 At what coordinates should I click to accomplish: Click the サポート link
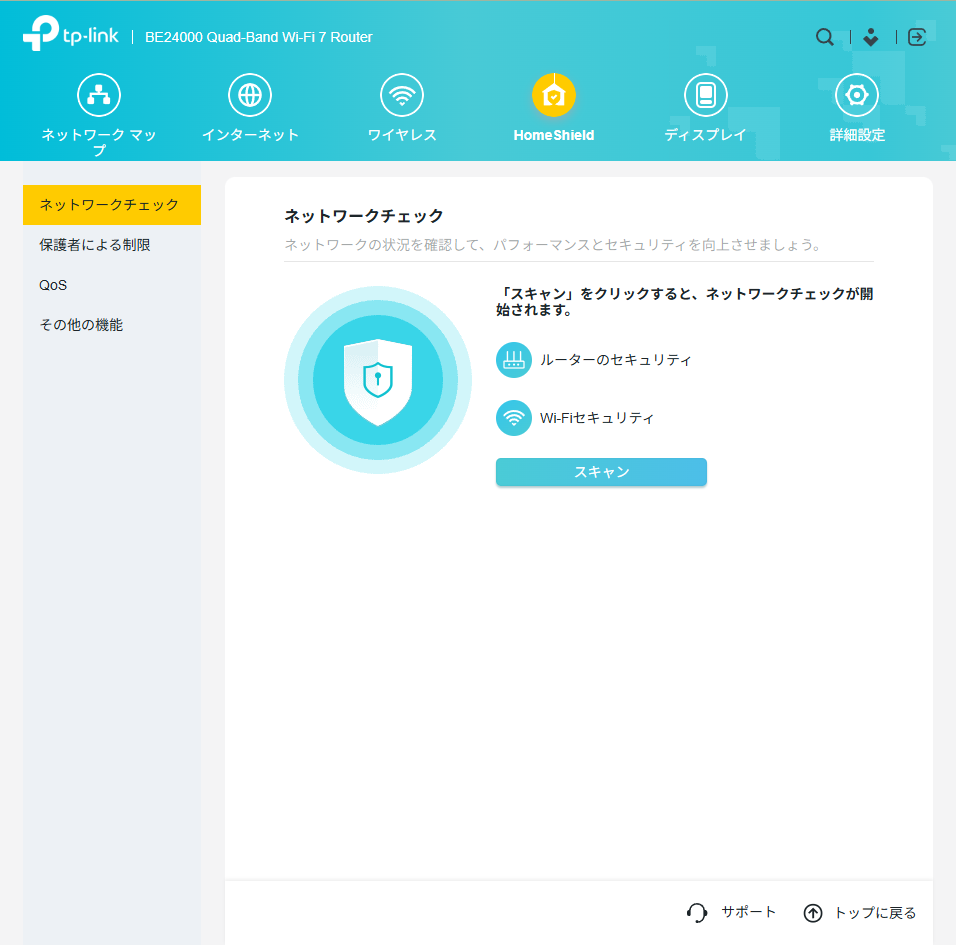(748, 912)
